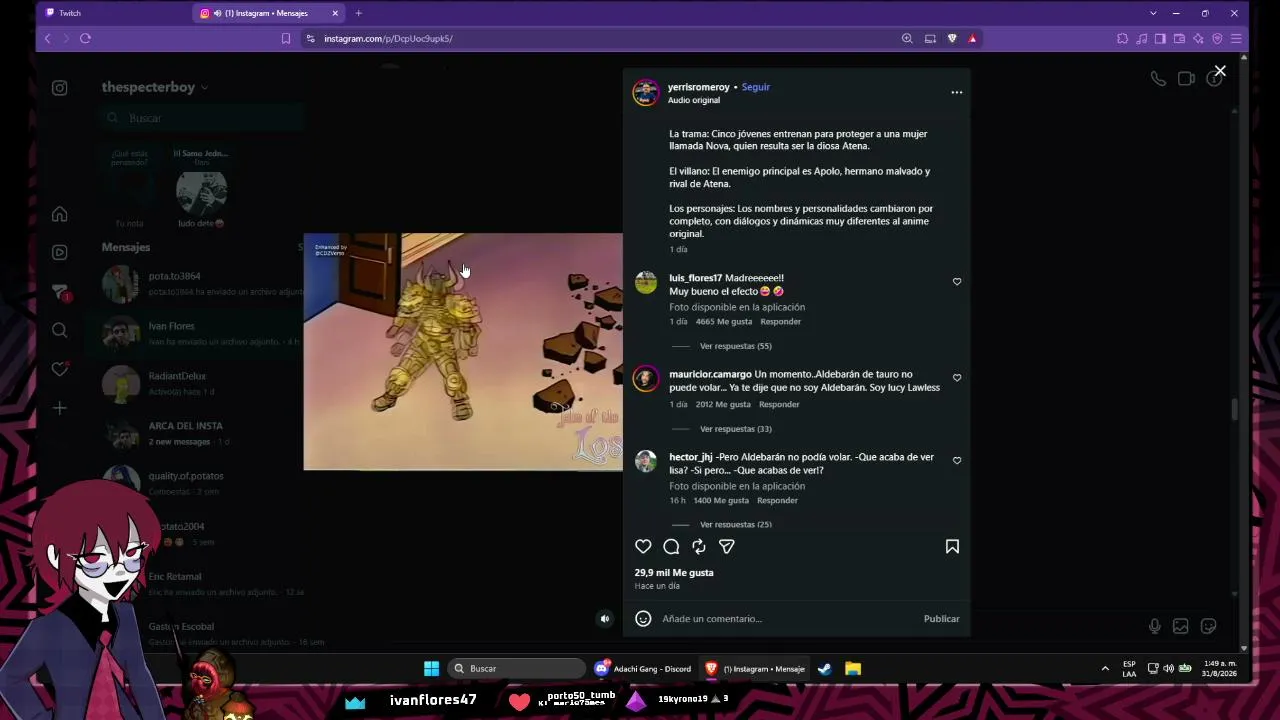The height and width of the screenshot is (720, 1280).
Task: Attach photo using image icon in chat
Action: click(x=1181, y=626)
